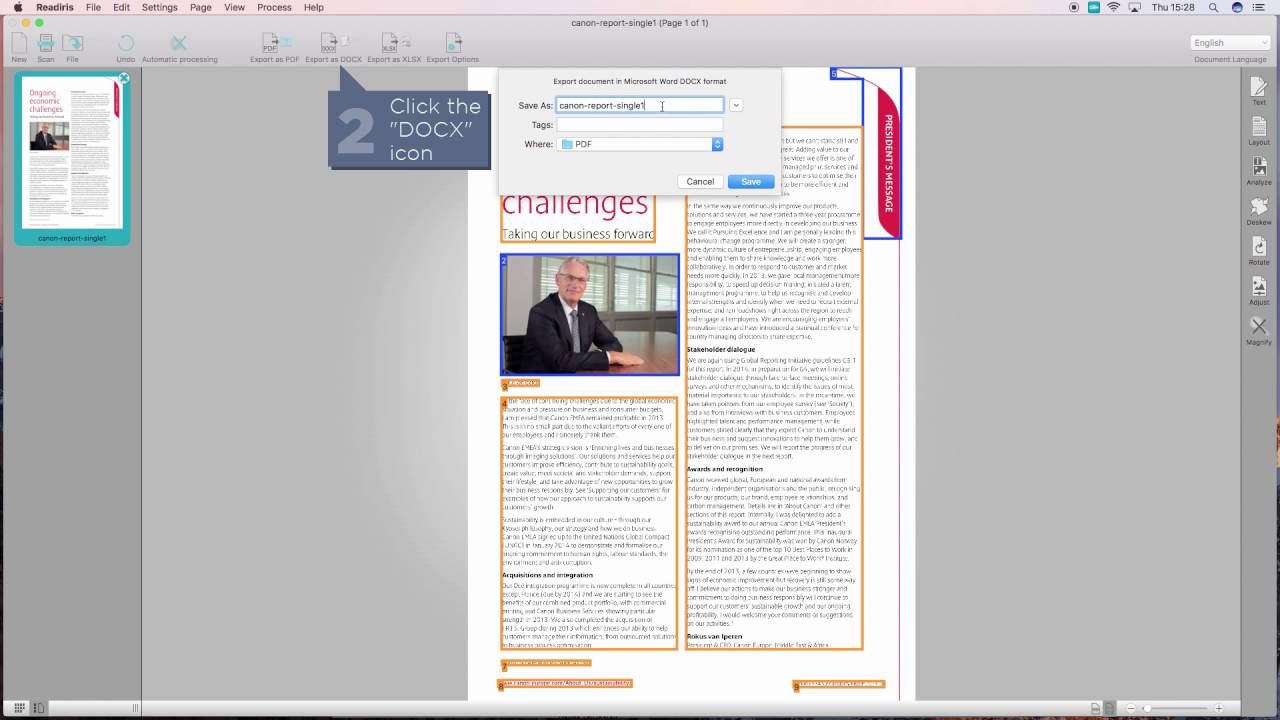The image size is (1280, 720).
Task: Open the Process menu
Action: 274,7
